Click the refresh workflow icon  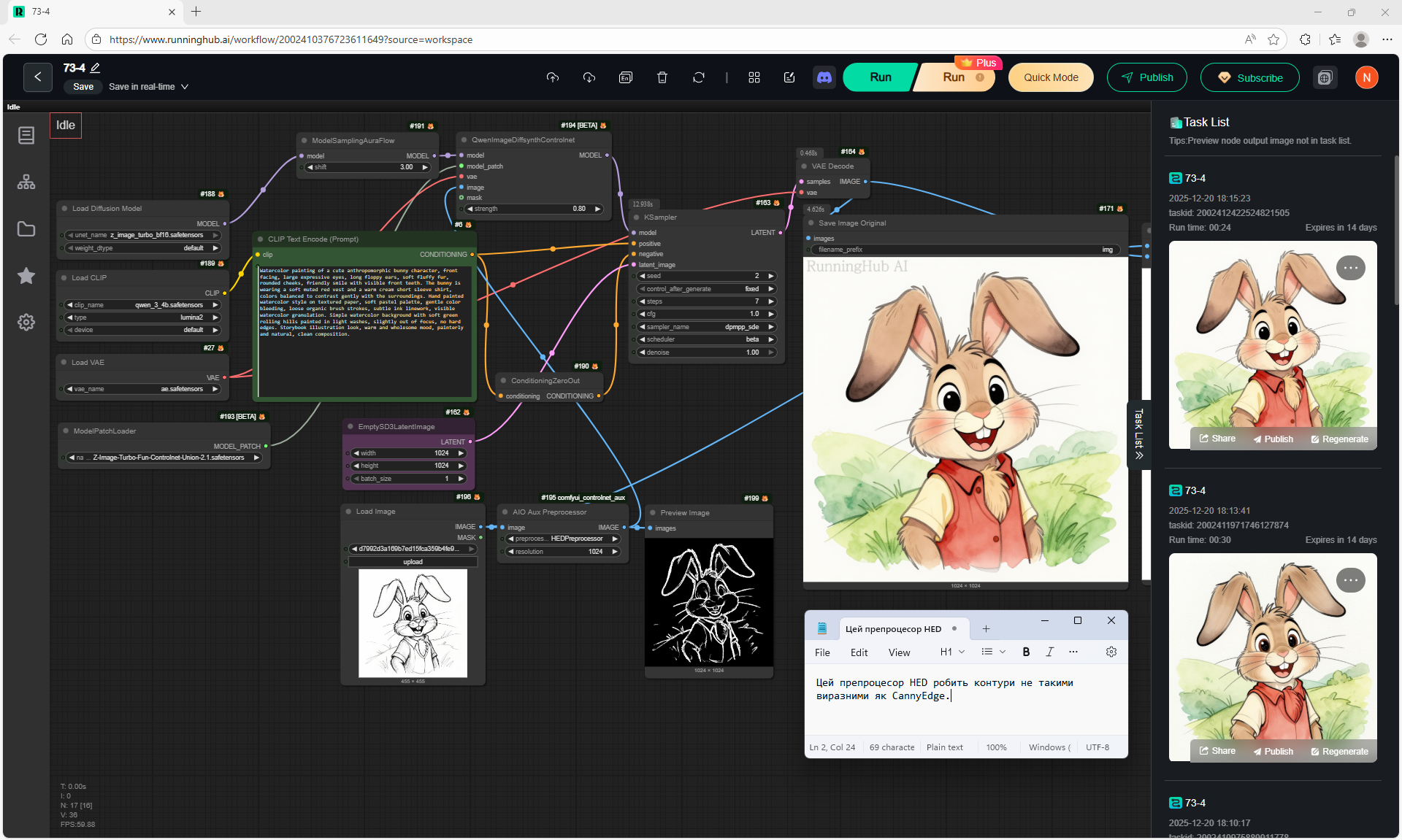pos(699,77)
